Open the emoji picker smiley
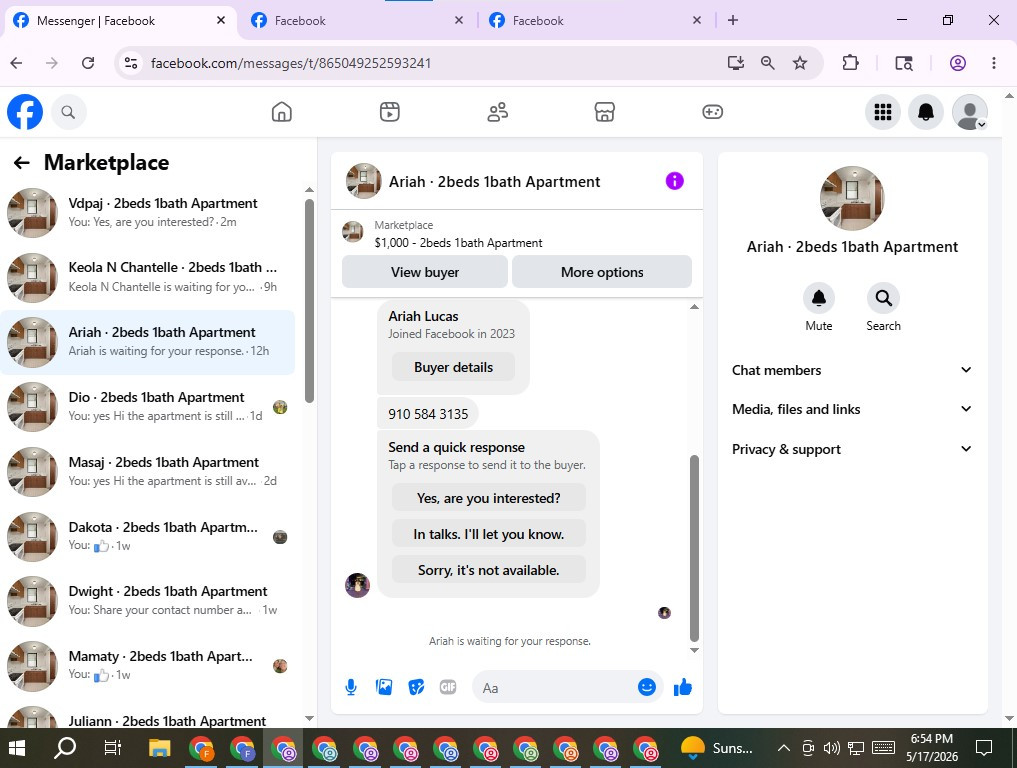 647,687
